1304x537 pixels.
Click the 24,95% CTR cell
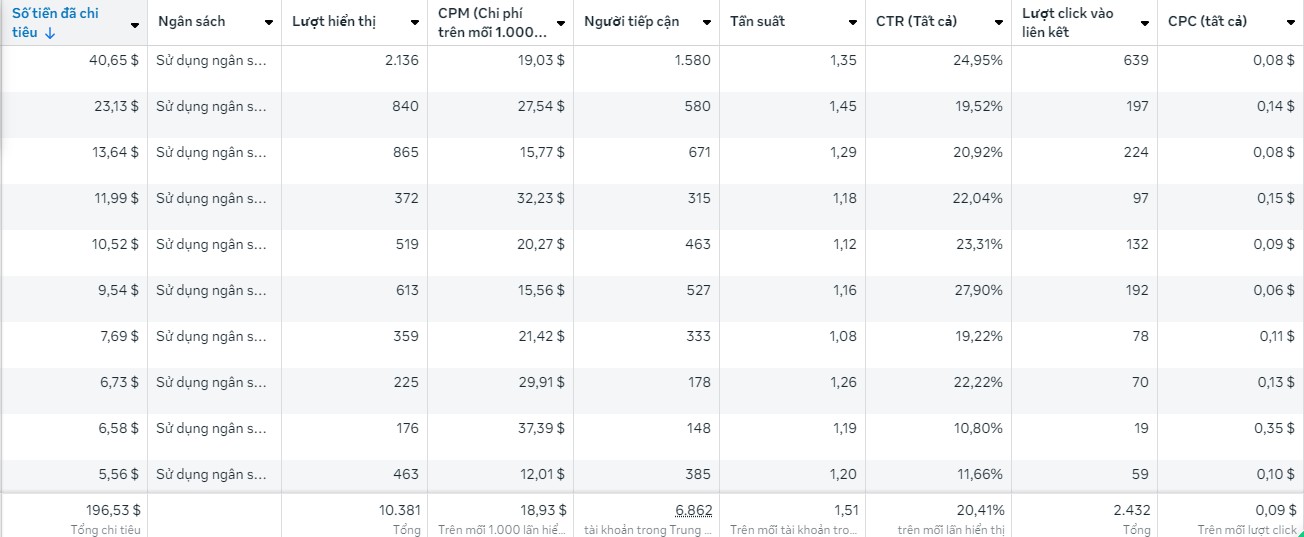(x=977, y=60)
